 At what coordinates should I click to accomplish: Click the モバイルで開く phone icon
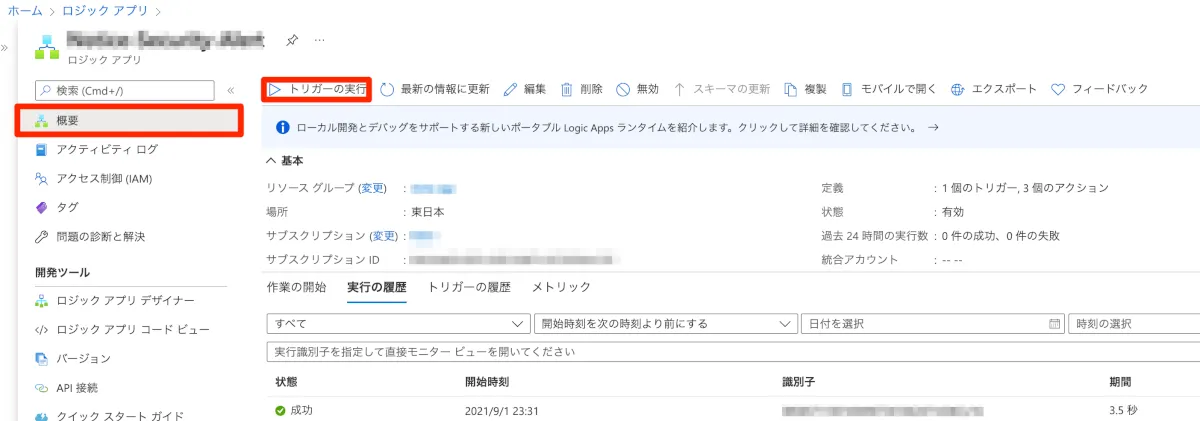(847, 89)
